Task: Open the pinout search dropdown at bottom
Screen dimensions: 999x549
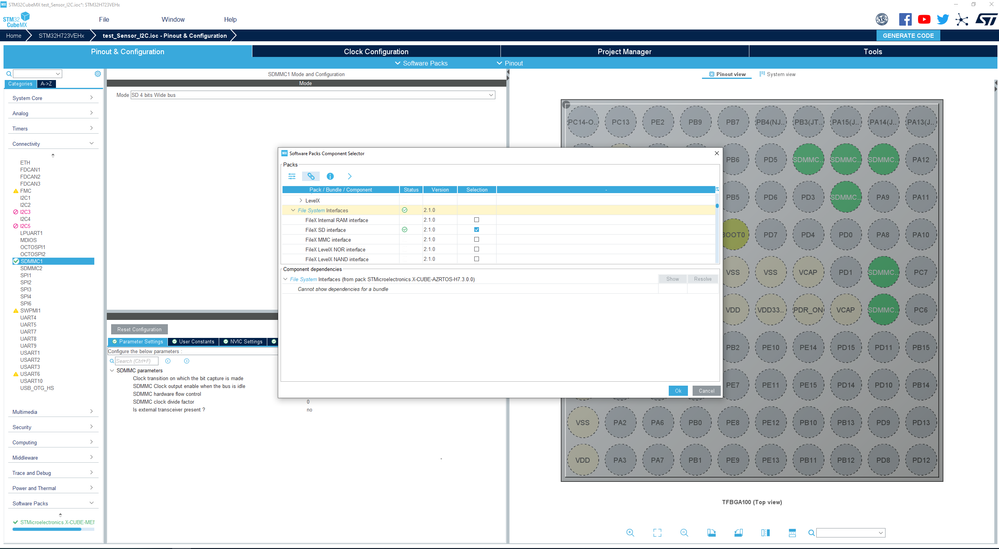Action: click(881, 532)
